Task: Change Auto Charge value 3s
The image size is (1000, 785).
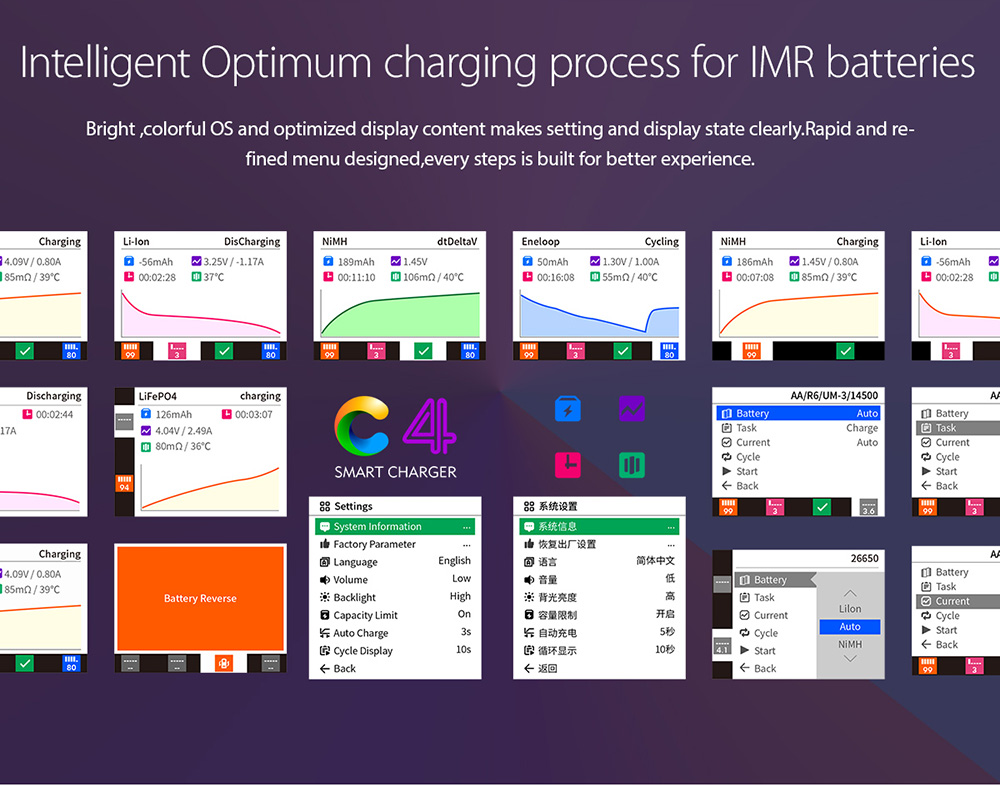Action: 466,632
